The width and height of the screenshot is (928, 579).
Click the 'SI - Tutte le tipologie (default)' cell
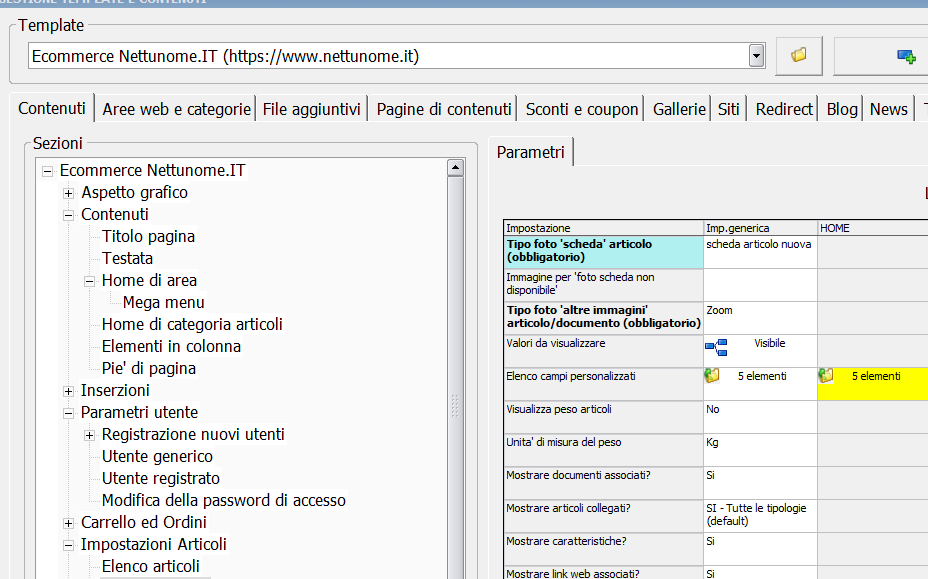pos(761,516)
